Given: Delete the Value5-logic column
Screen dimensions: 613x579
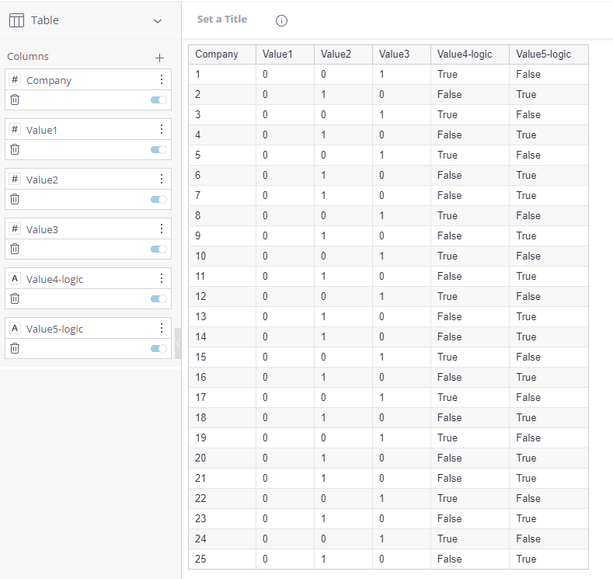Looking at the screenshot, I should [x=14, y=349].
